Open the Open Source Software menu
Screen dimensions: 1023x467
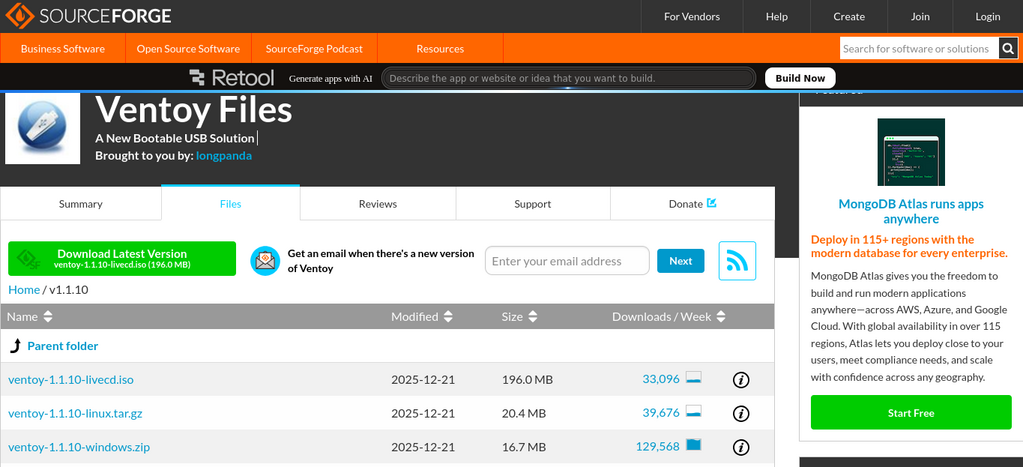[x=188, y=49]
